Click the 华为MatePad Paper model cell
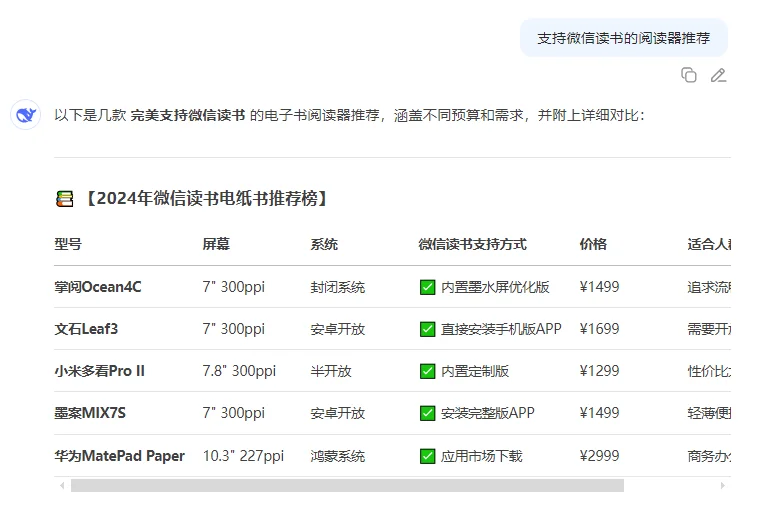 tap(119, 456)
